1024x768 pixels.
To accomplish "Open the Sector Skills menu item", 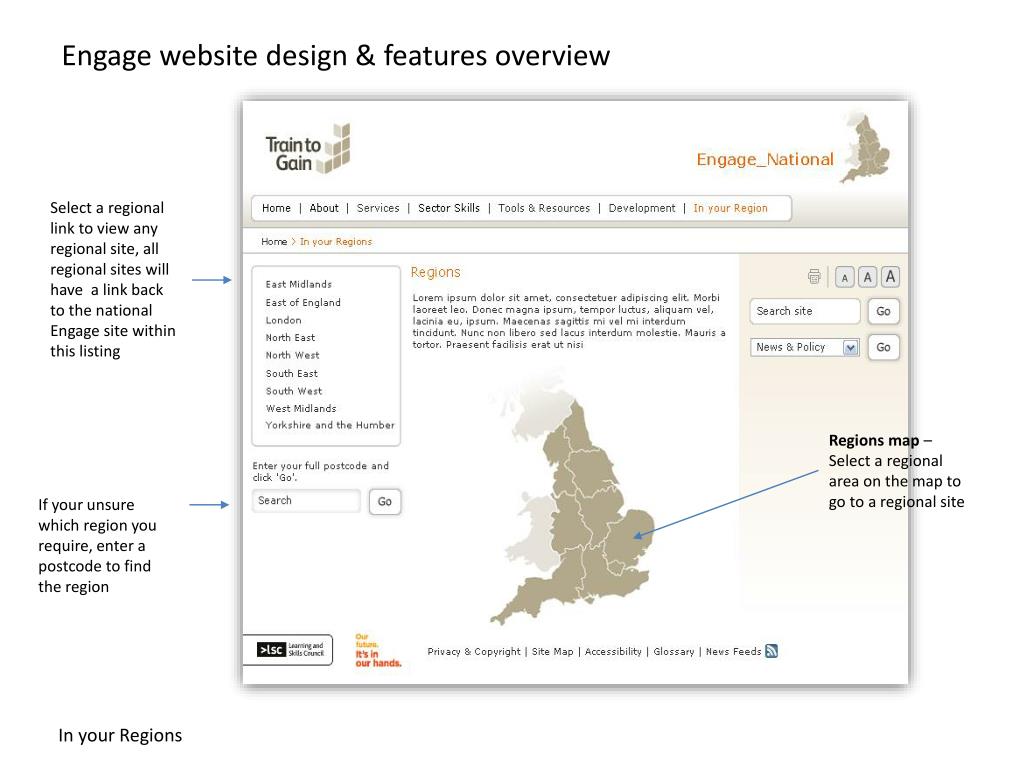I will [x=449, y=208].
